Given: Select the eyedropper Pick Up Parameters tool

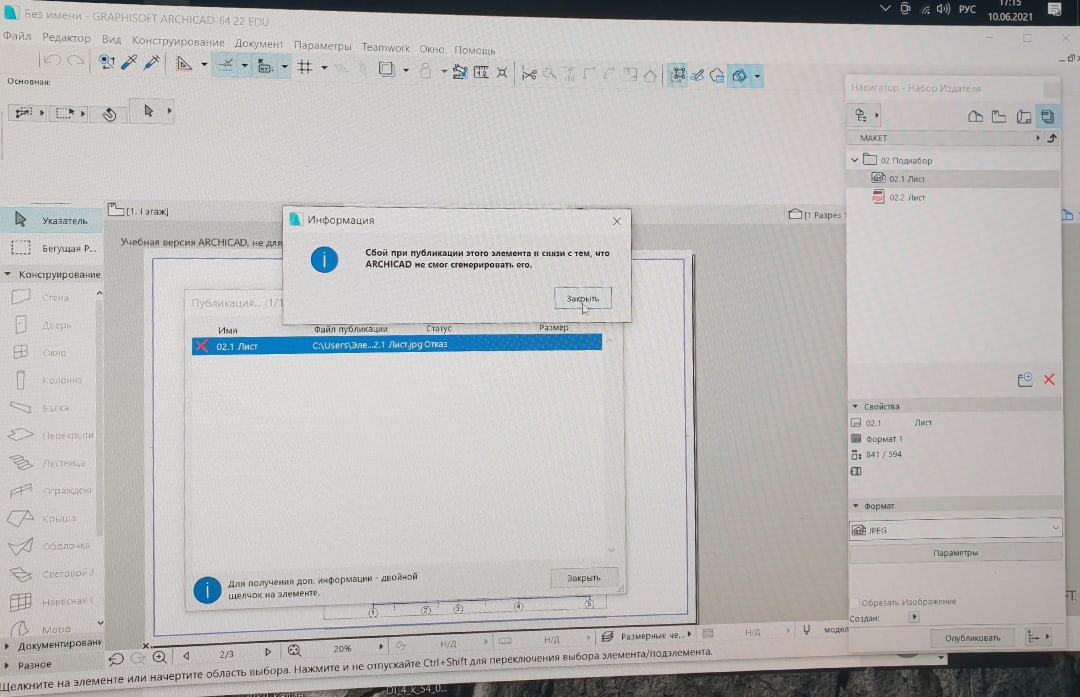Looking at the screenshot, I should pyautogui.click(x=129, y=62).
